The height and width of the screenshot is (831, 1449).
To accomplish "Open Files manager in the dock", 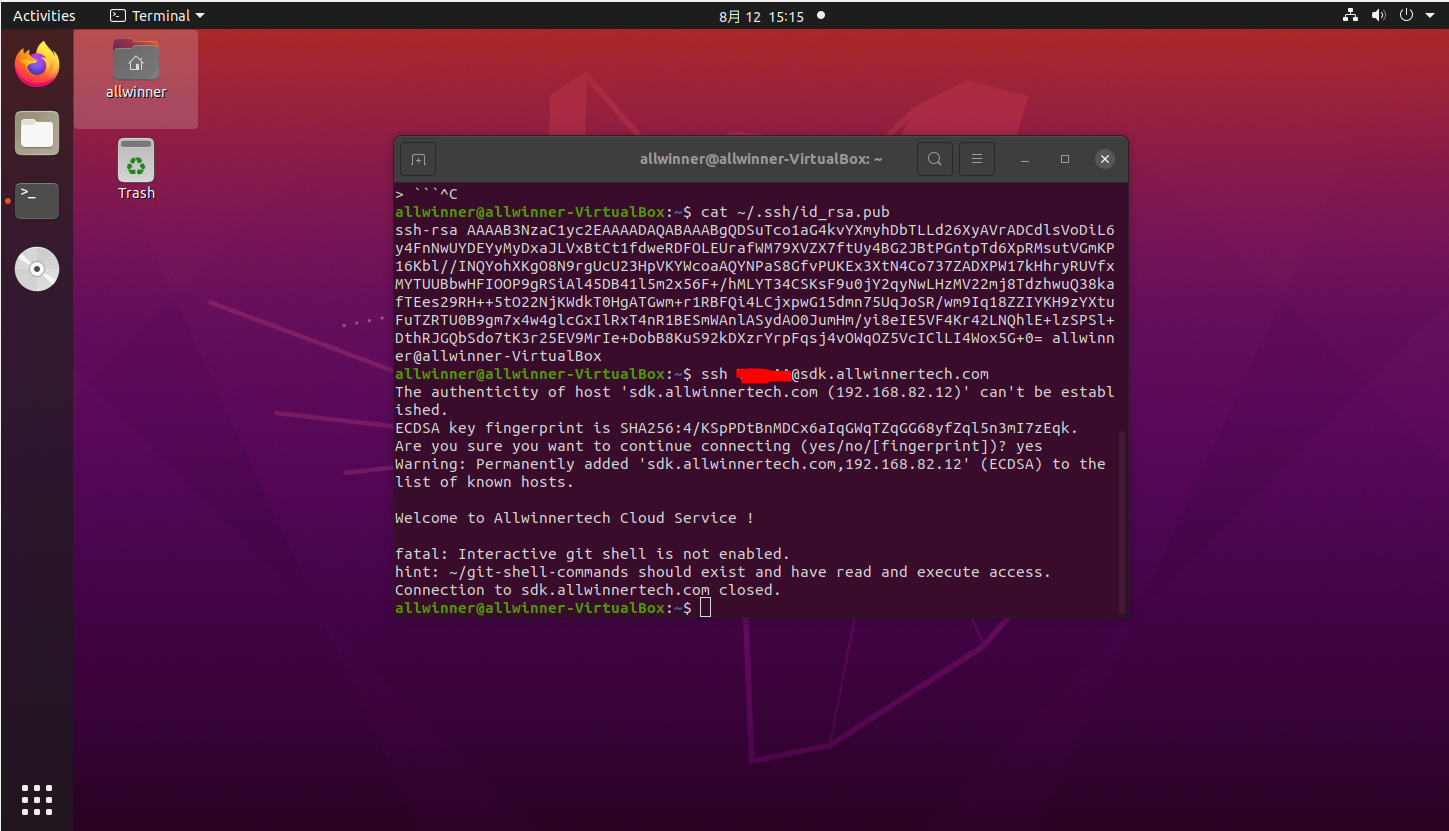I will tap(37, 133).
